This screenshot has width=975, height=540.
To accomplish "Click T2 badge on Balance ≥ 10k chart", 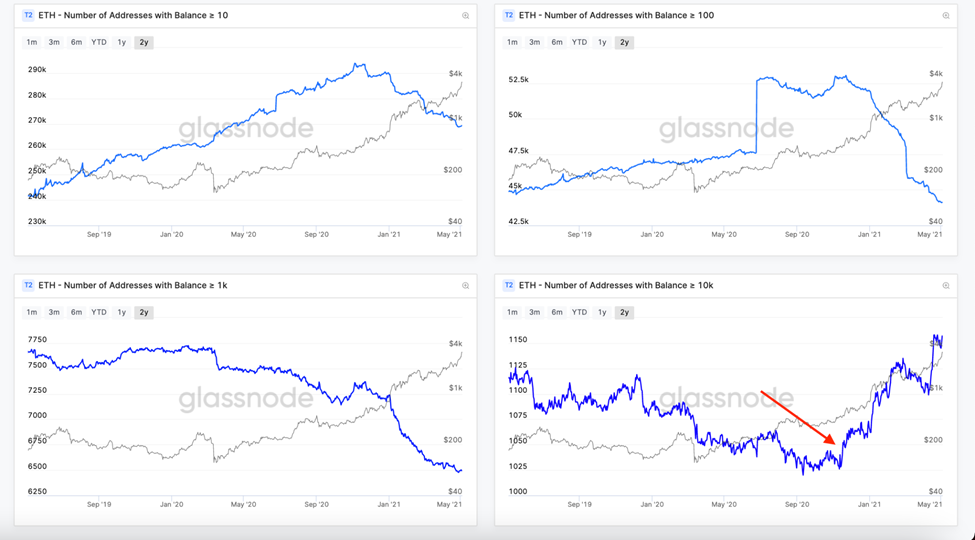I will pos(509,286).
